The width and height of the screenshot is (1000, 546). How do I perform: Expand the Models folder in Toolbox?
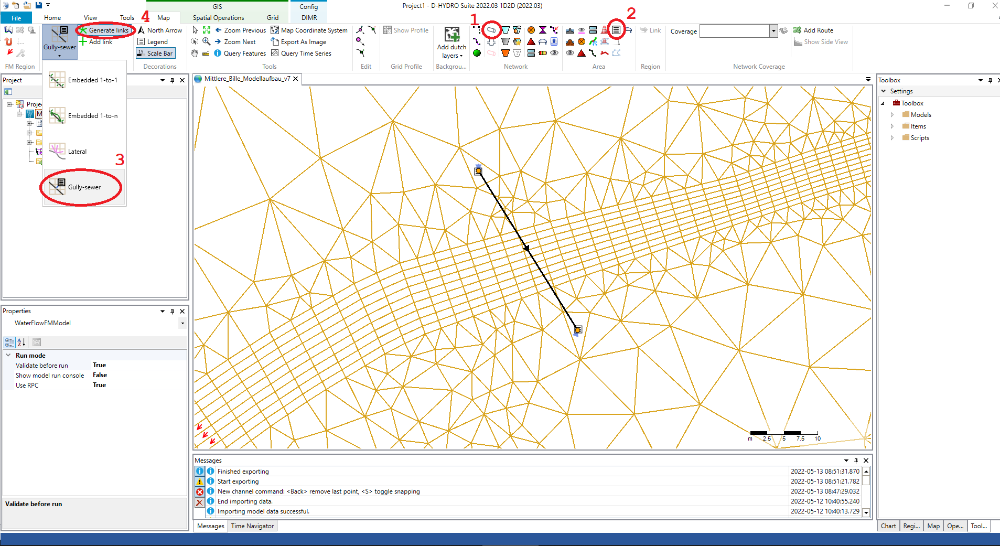(892, 115)
